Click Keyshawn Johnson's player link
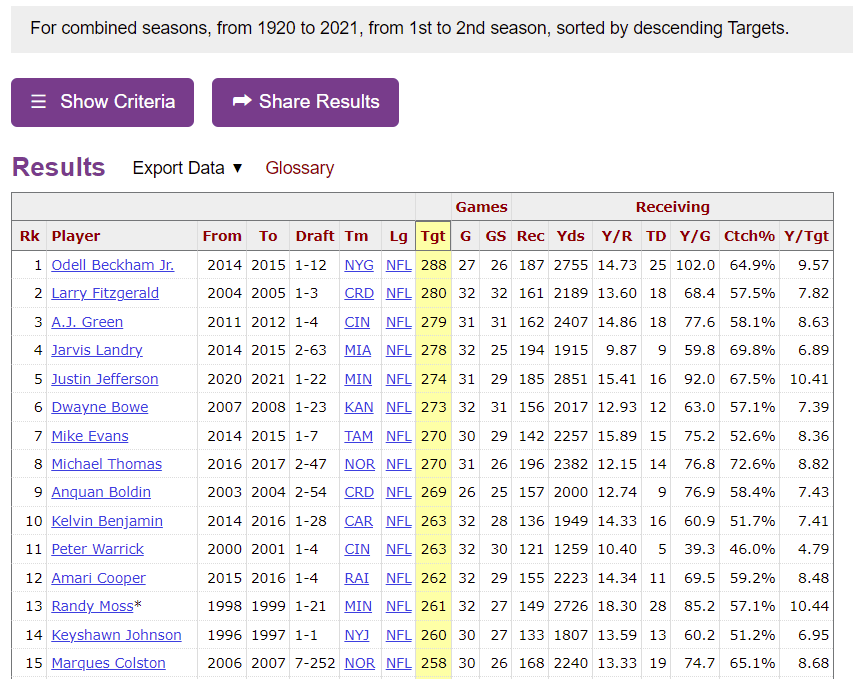The height and width of the screenshot is (679, 853). coord(116,635)
